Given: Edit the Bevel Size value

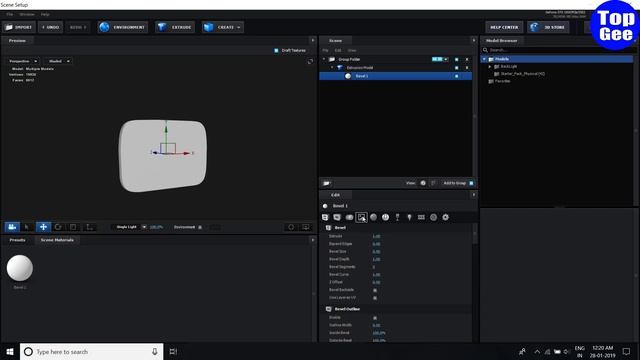Looking at the screenshot, I should click(x=376, y=251).
